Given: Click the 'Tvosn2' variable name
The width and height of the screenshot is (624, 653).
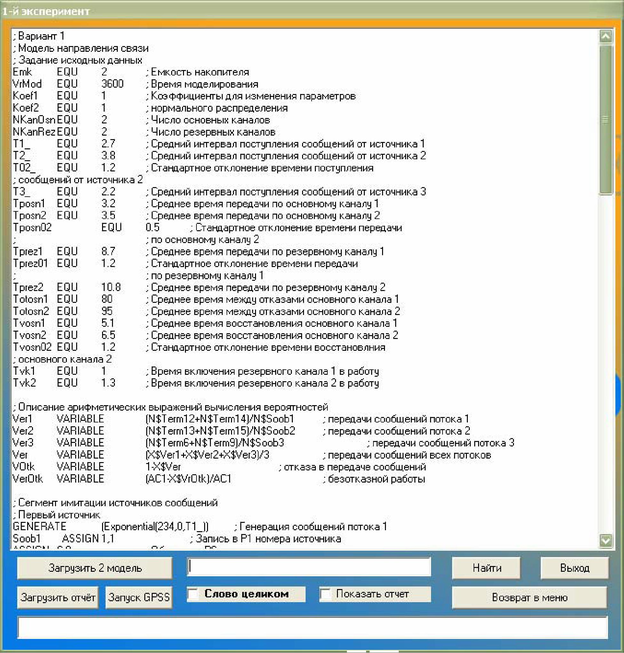Looking at the screenshot, I should tap(30, 335).
